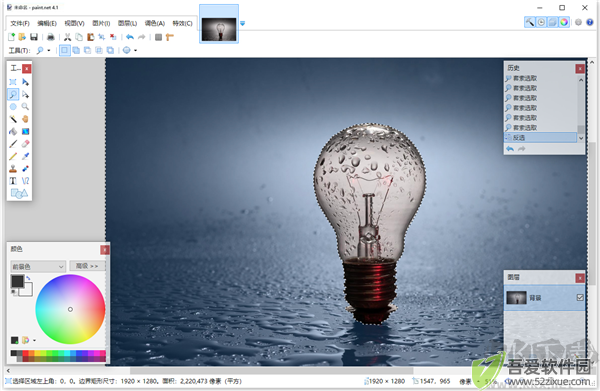
Task: Select the Text tool
Action: coord(13,181)
